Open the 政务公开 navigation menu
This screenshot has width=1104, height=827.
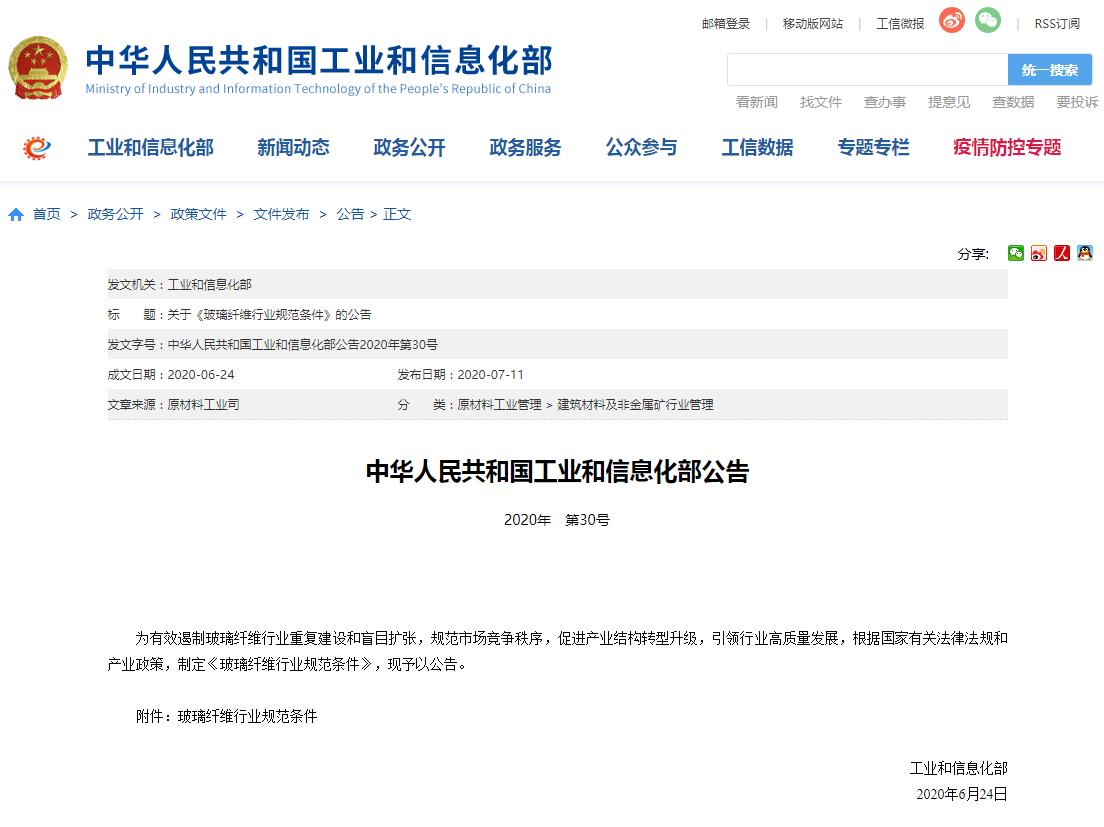[x=409, y=148]
